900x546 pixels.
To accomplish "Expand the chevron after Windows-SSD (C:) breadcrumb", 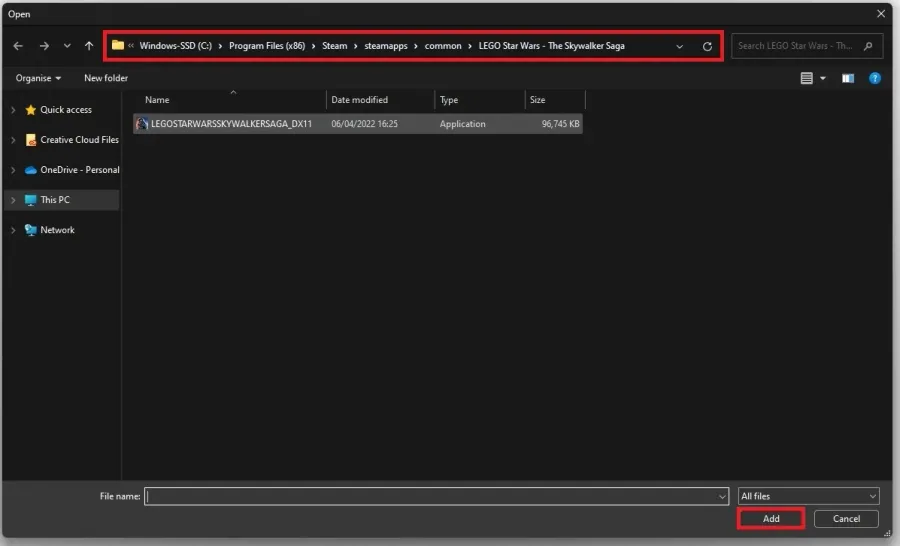I will pos(220,46).
